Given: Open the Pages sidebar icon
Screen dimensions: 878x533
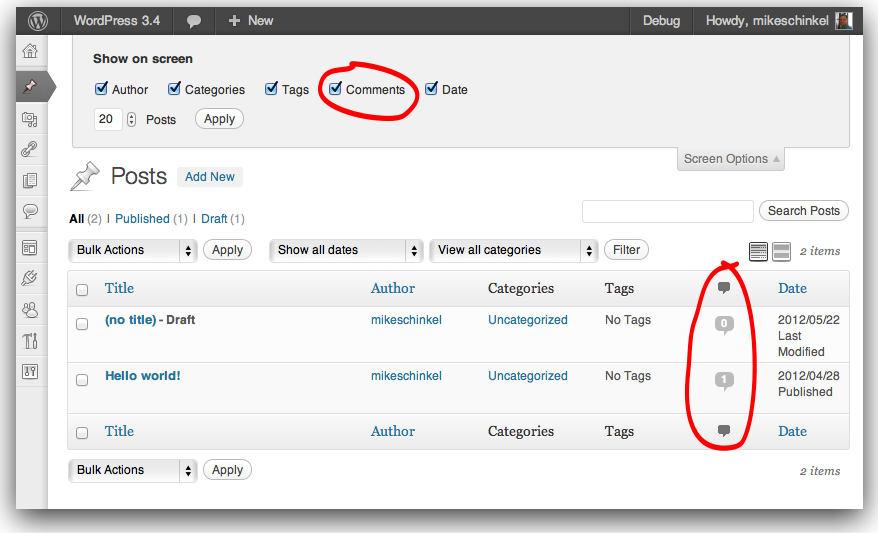Looking at the screenshot, I should [x=30, y=180].
